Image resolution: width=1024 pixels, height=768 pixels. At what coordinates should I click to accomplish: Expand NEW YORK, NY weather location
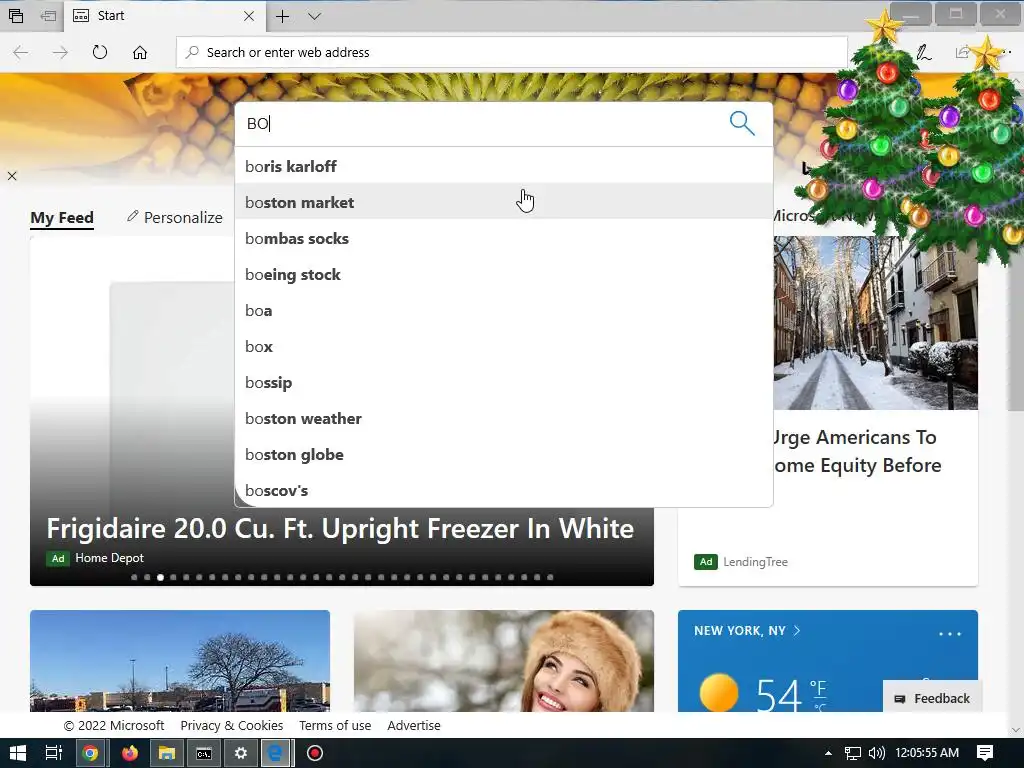(747, 631)
